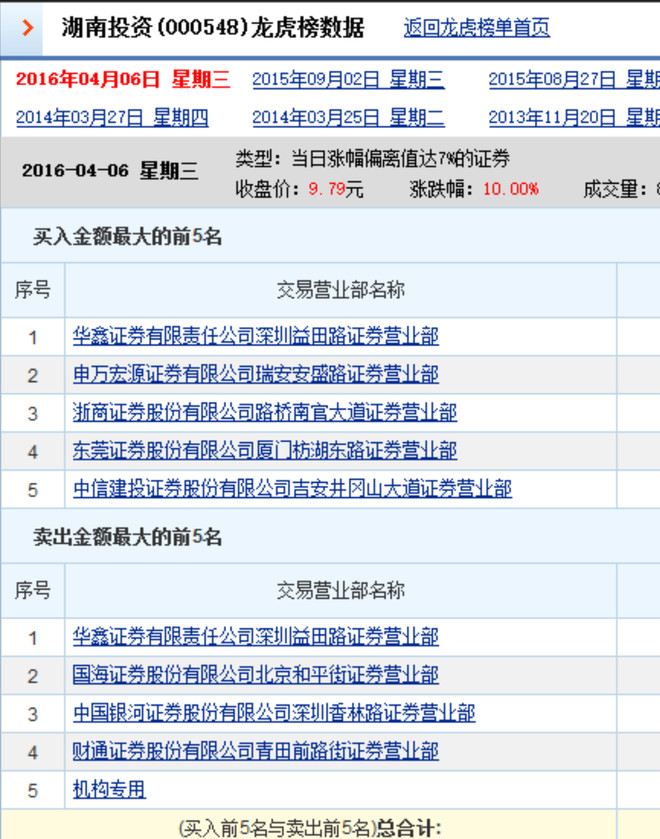This screenshot has width=660, height=839.
Task: Open date 2015年09月02日 星期三
Action: coord(348,80)
